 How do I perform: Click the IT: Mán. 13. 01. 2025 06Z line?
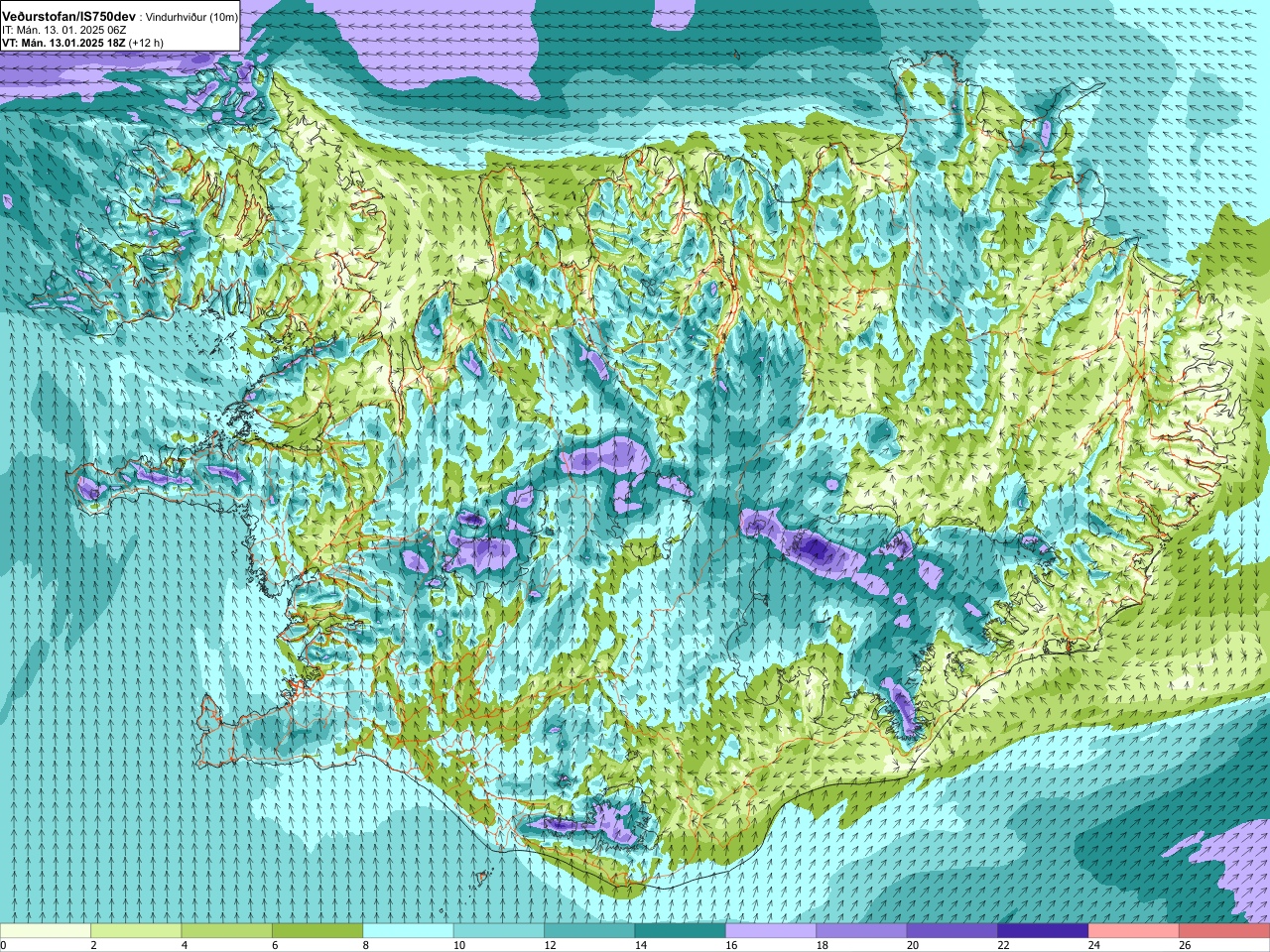pyautogui.click(x=64, y=31)
